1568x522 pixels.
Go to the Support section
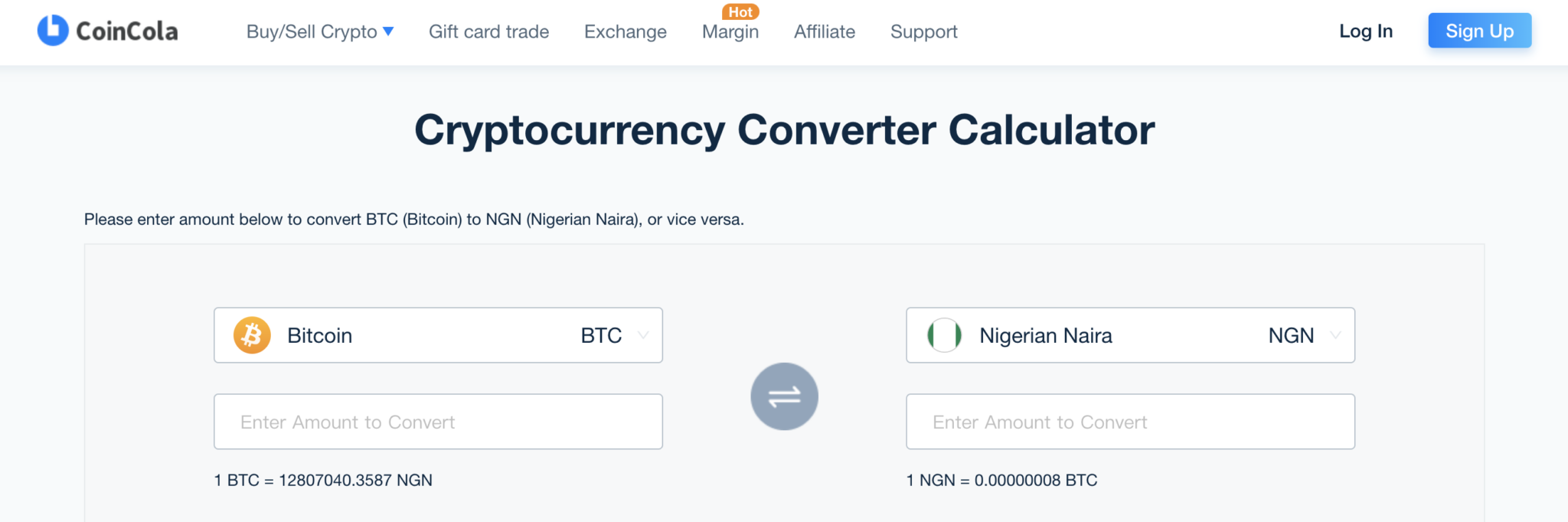(923, 31)
